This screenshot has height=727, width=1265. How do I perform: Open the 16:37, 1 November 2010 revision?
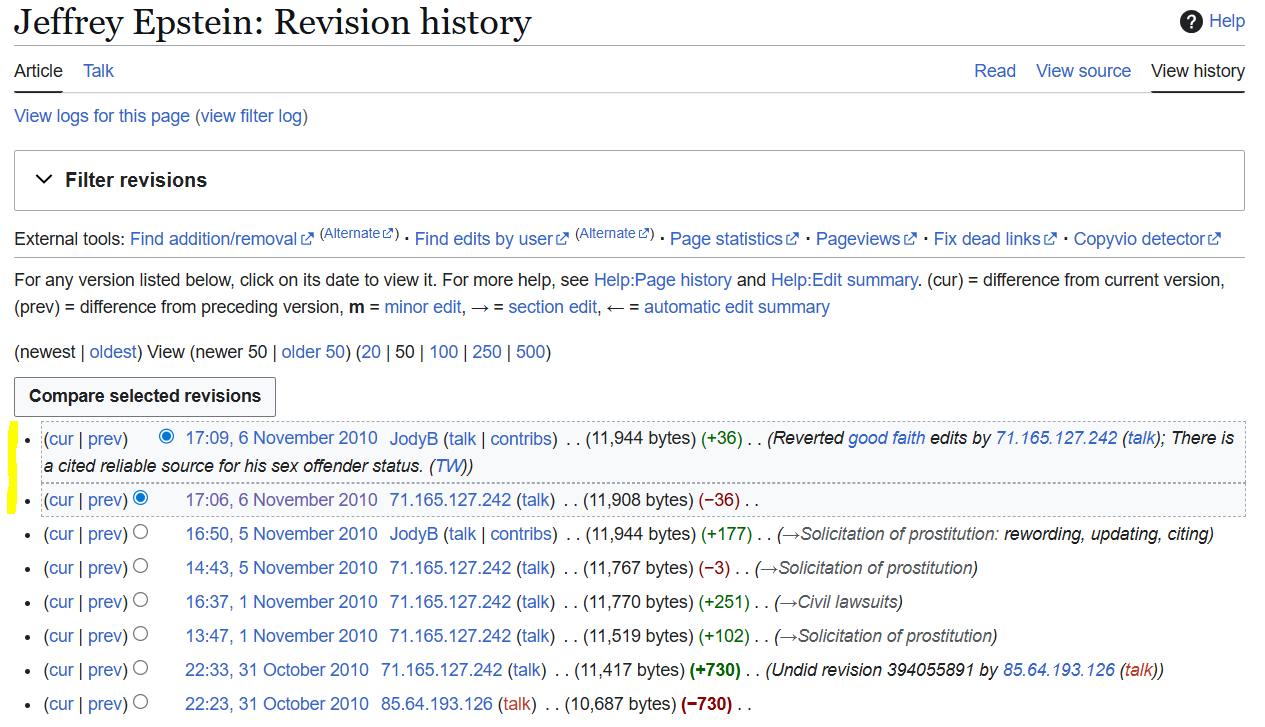[281, 602]
